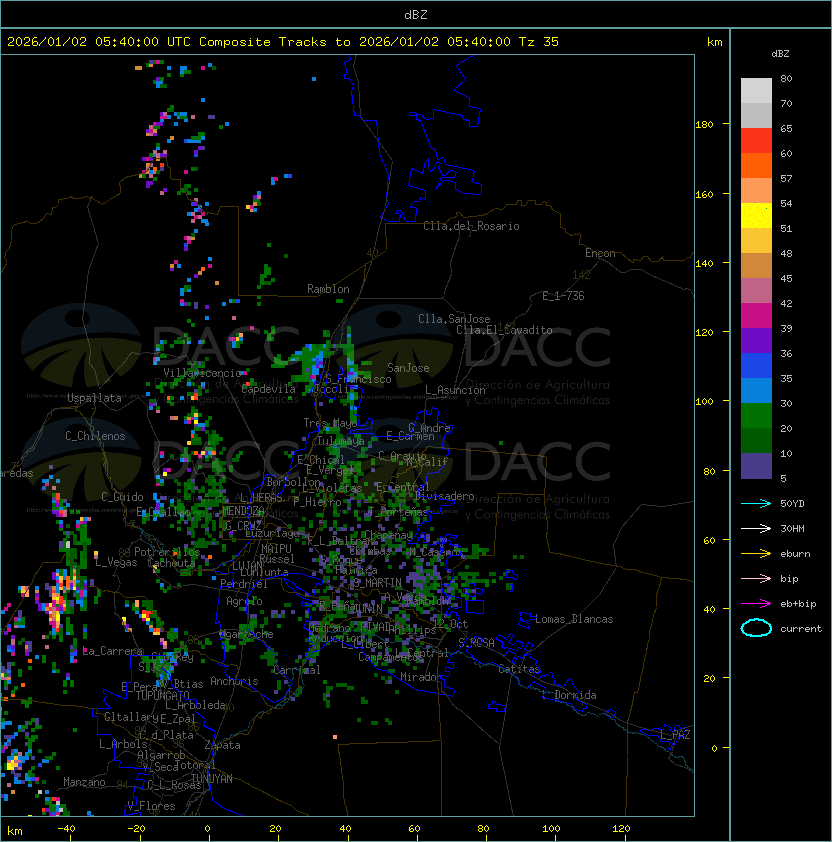Viewport: 832px width, 842px height.
Task: Click the Perdriel map label
Action: coord(244,583)
